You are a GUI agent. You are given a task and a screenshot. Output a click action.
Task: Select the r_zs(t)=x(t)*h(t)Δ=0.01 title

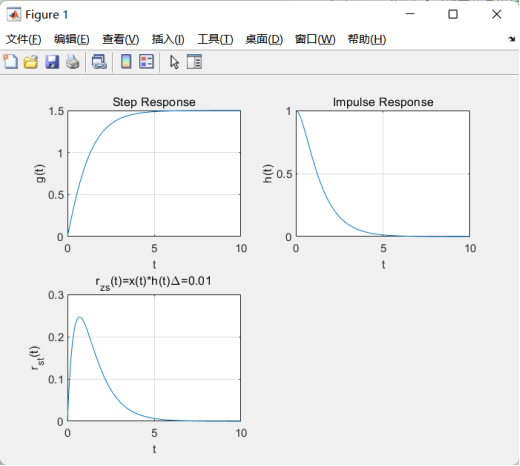pyautogui.click(x=153, y=282)
